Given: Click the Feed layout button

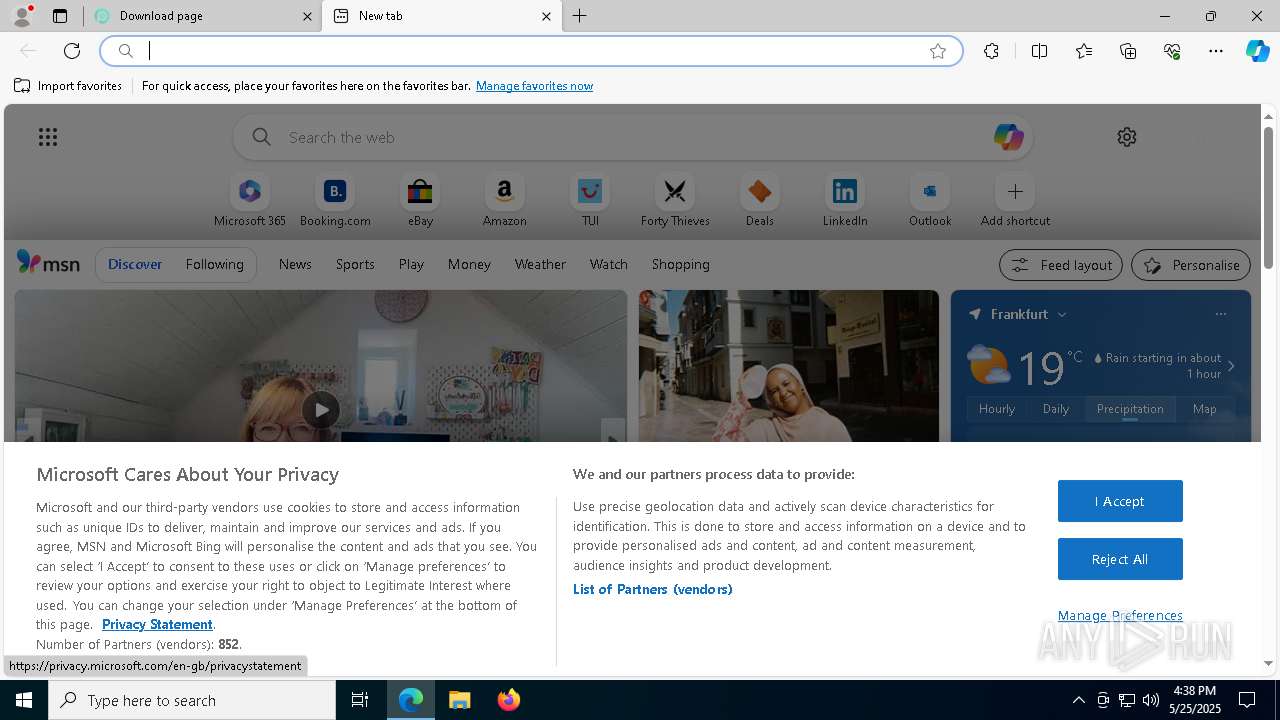Looking at the screenshot, I should point(1061,265).
